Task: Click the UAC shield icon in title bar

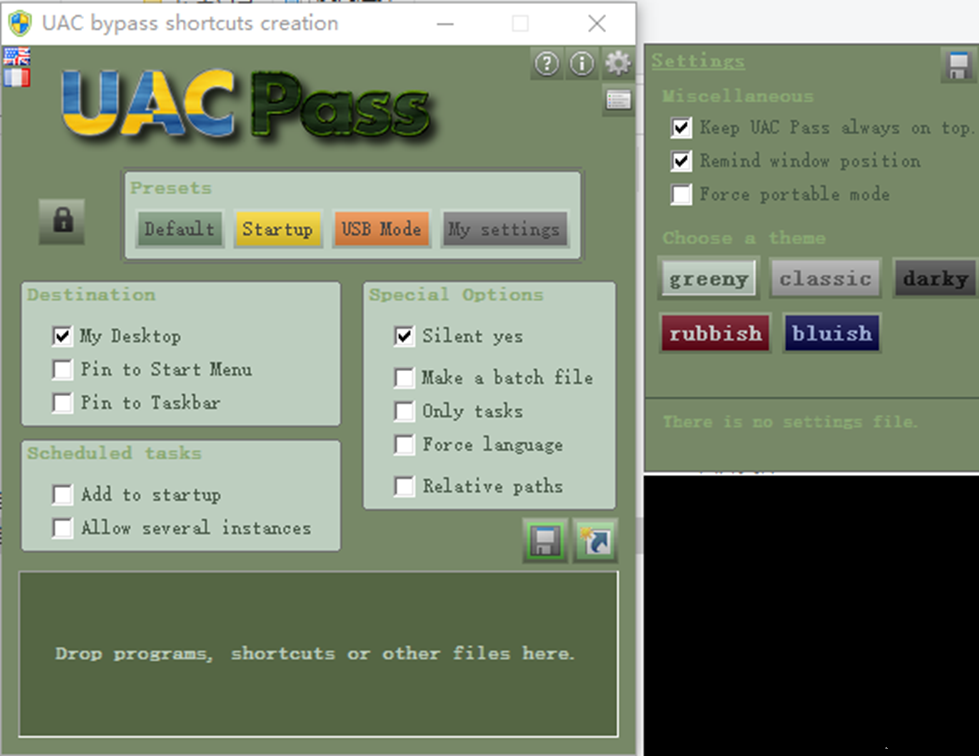Action: [x=19, y=24]
